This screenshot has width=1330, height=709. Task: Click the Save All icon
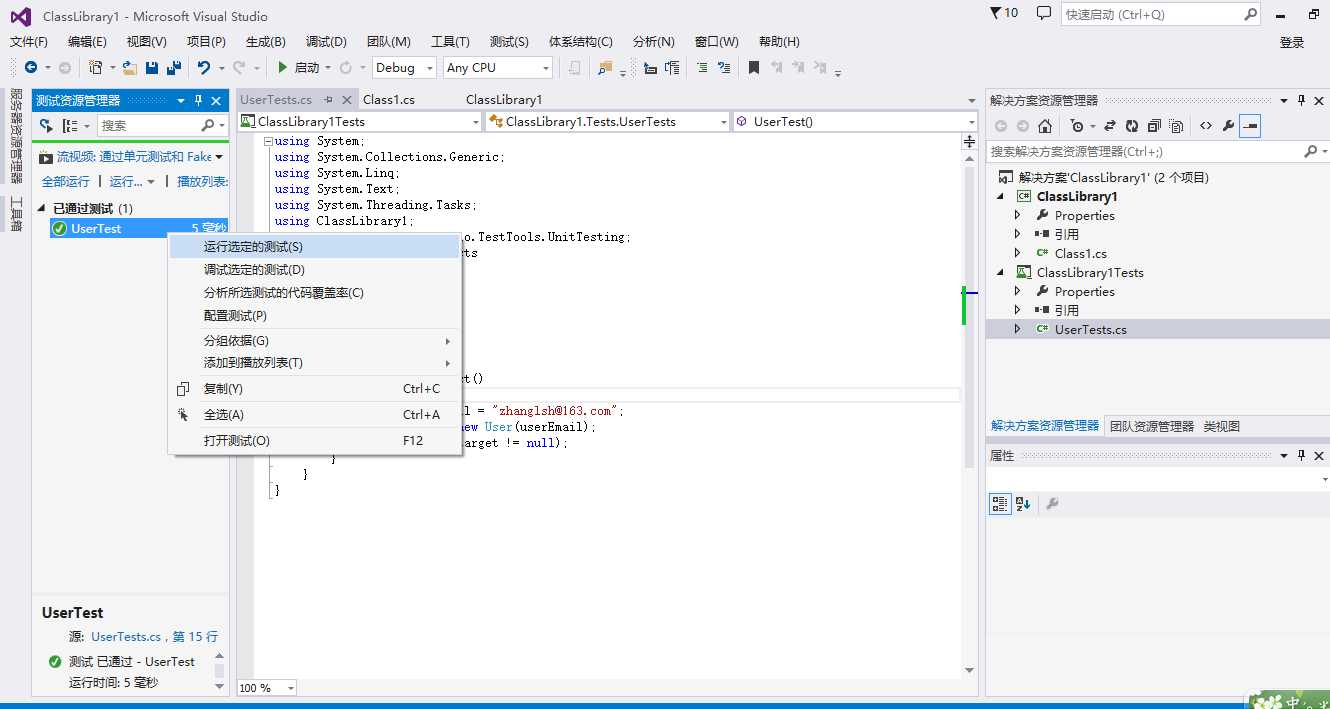coord(174,67)
